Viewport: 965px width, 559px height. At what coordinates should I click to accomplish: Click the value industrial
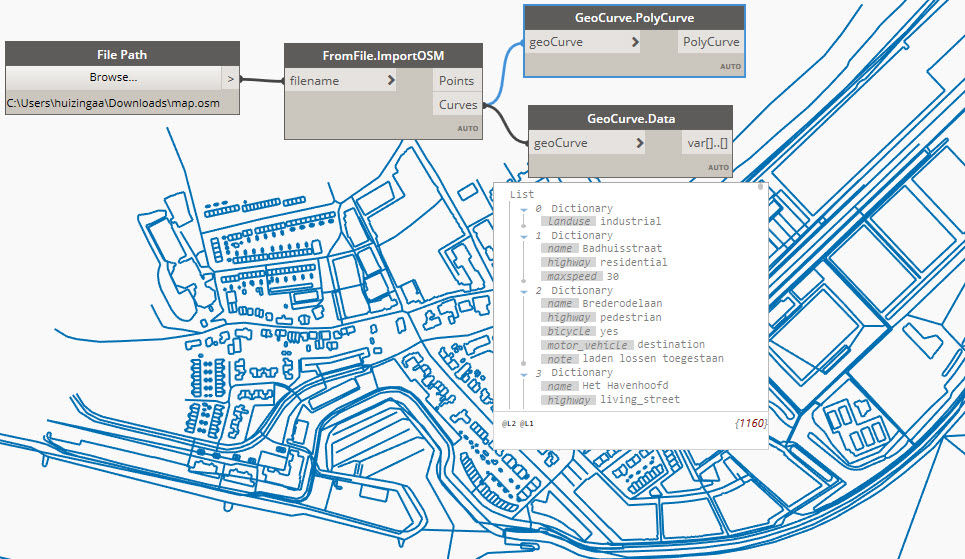tap(630, 222)
